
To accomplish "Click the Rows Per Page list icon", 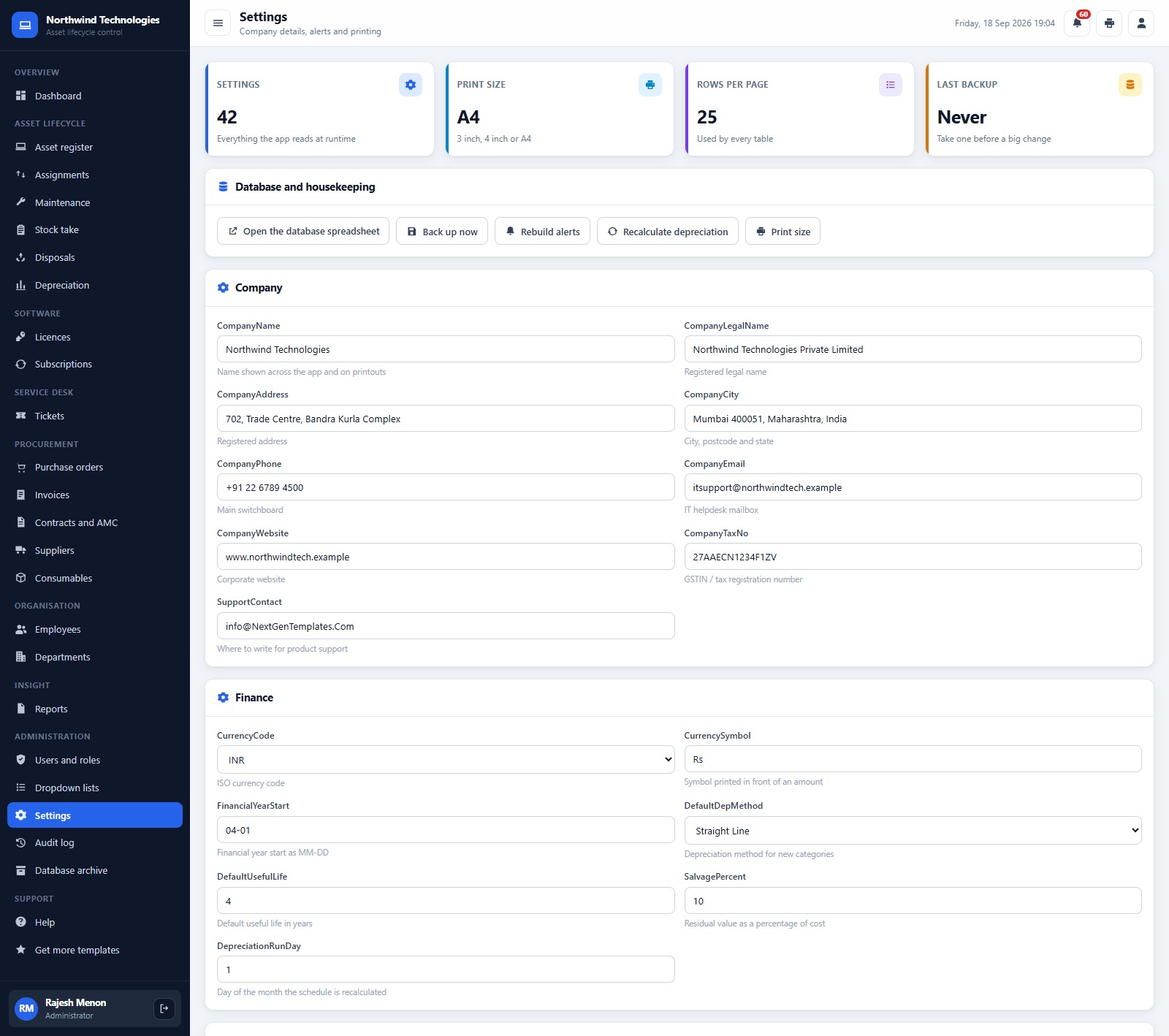I will pyautogui.click(x=891, y=85).
